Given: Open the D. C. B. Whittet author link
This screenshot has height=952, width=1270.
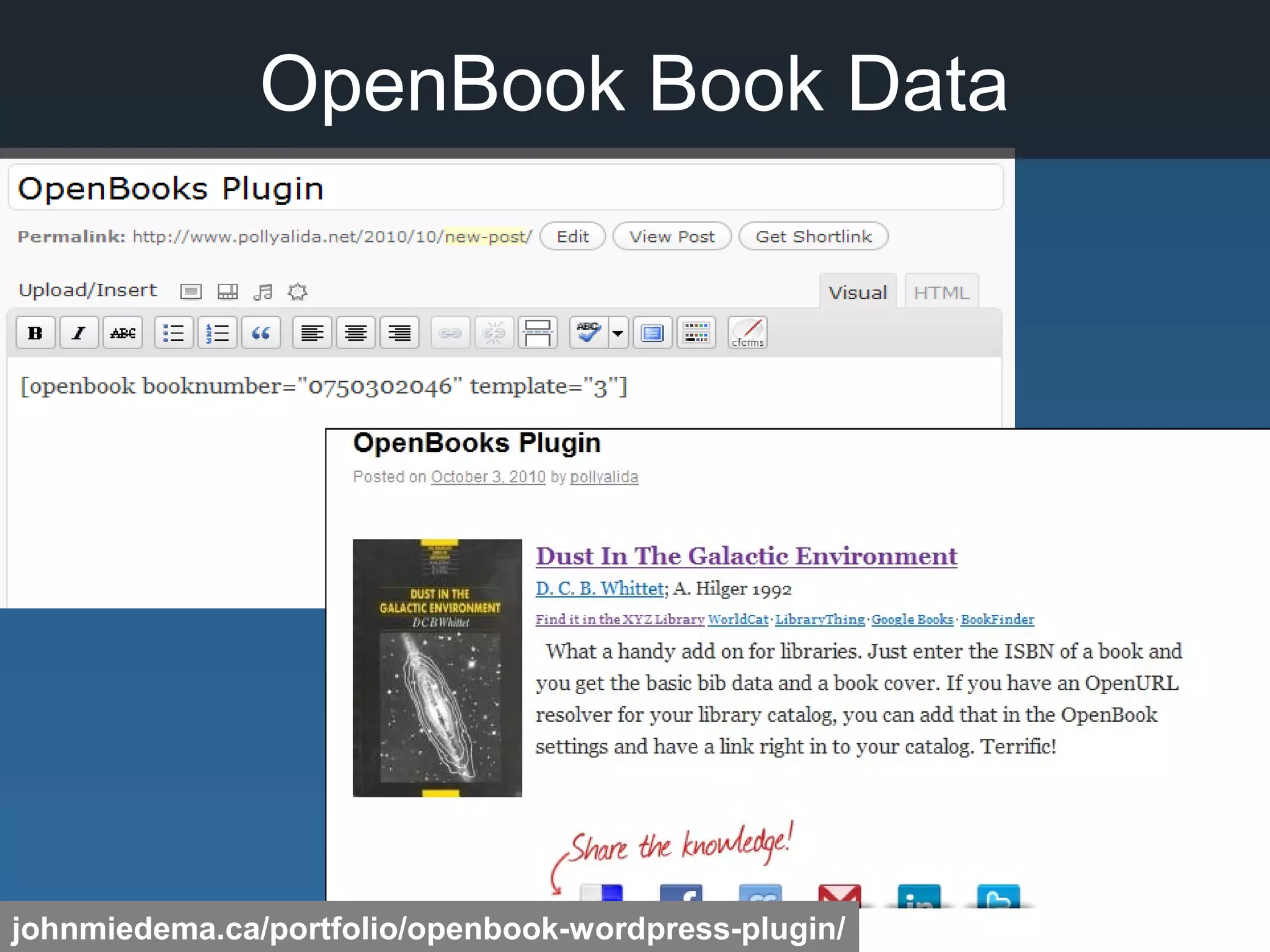Looking at the screenshot, I should (x=600, y=588).
